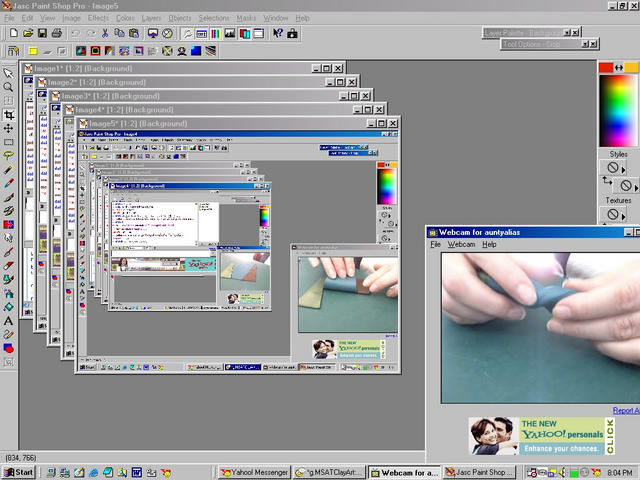Select the Picture Tube tool

tap(8, 280)
